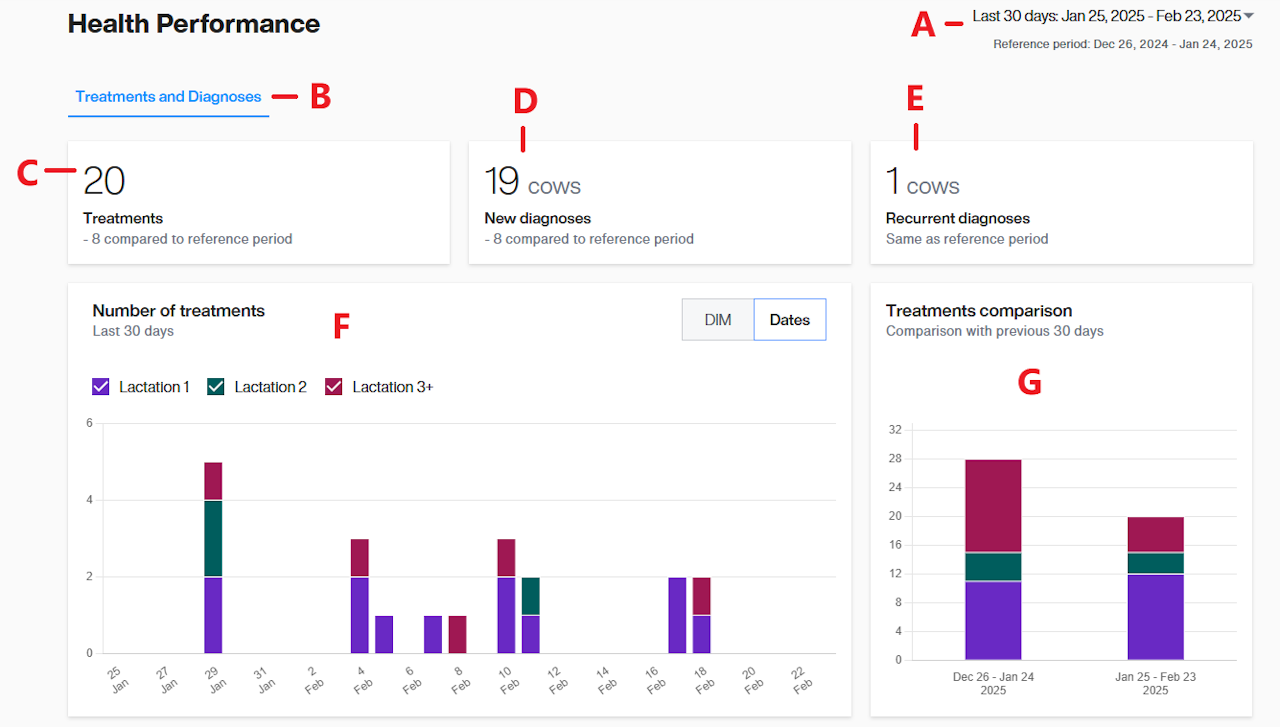
Task: Click the tallest bar above 29 Jan
Action: (213, 558)
